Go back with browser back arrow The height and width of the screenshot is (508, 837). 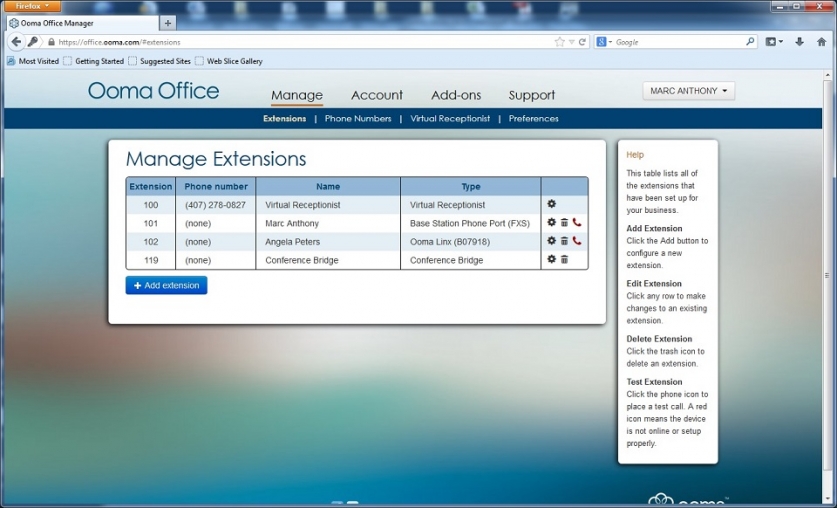click(x=17, y=42)
